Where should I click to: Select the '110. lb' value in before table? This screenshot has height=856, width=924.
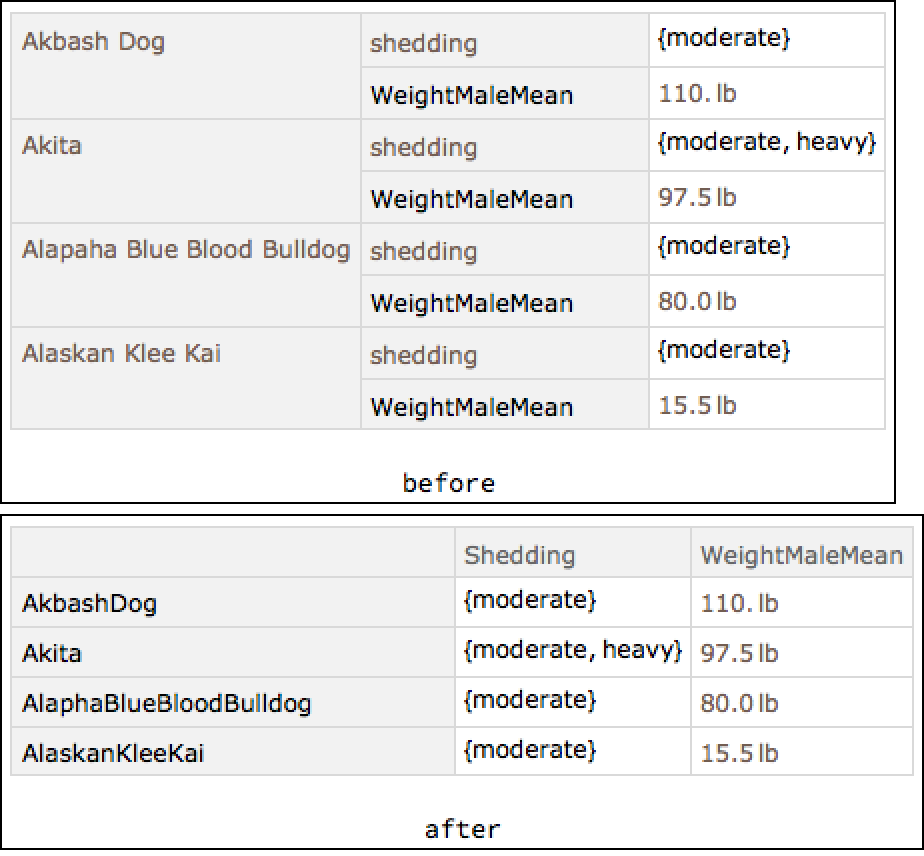pos(698,95)
